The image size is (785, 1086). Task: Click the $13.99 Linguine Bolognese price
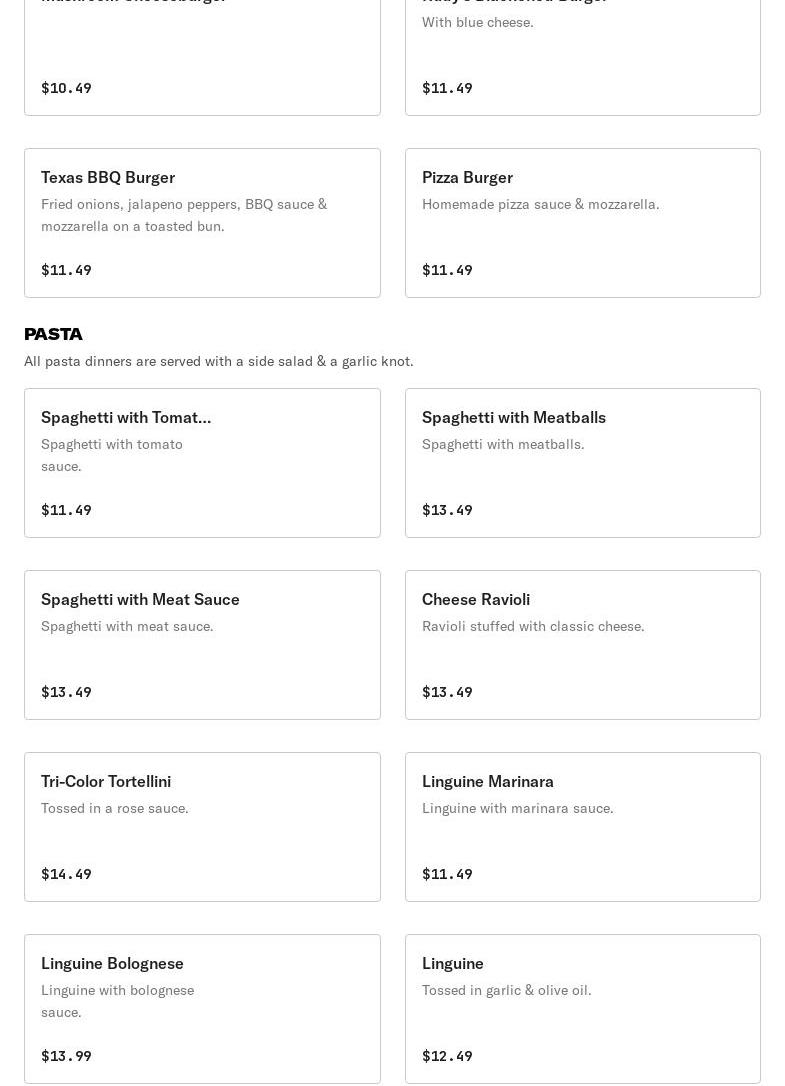[66, 1056]
